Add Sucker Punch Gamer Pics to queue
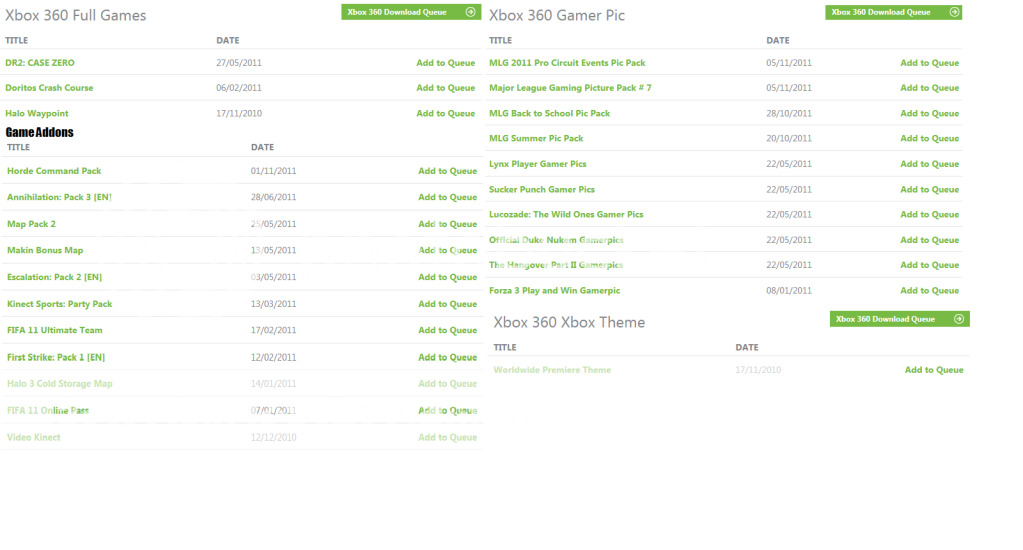 tap(929, 189)
